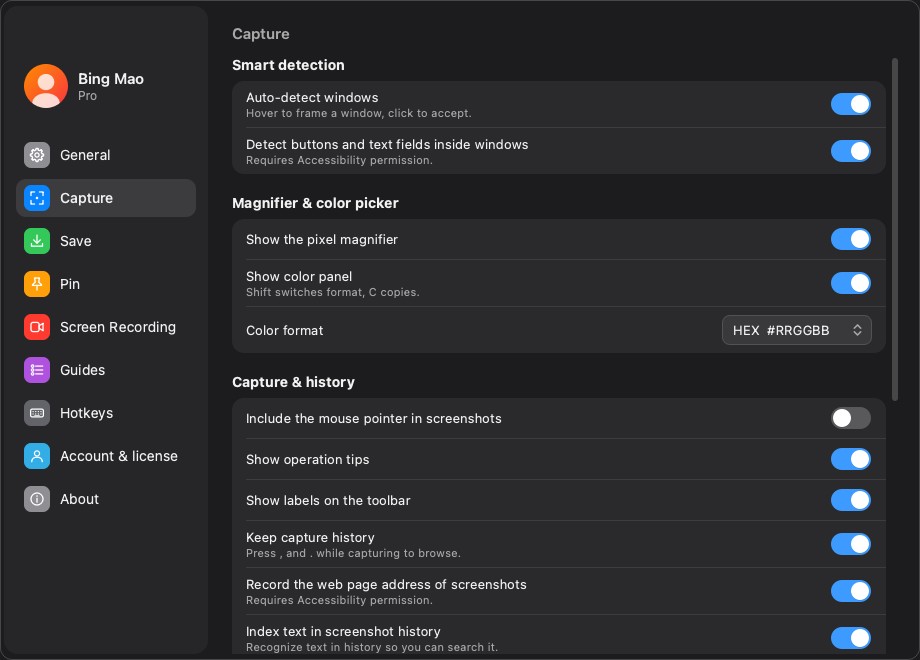Turn off Show operation tips
920x660 pixels.
coord(850,459)
